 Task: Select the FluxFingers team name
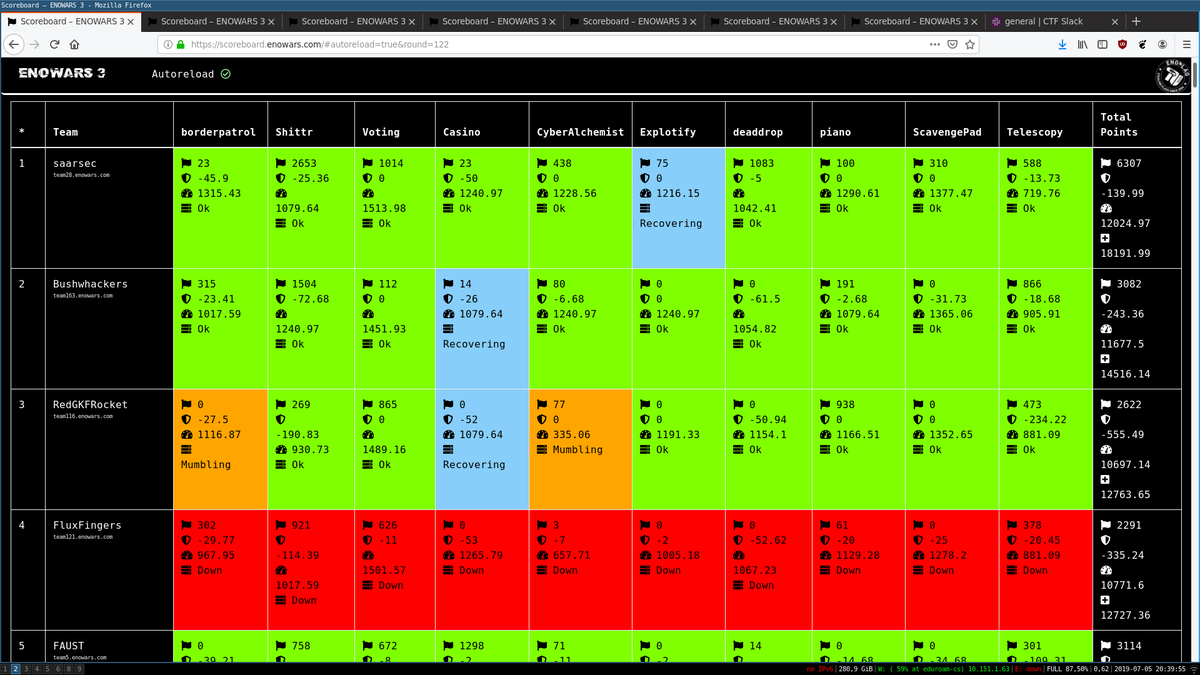(87, 525)
